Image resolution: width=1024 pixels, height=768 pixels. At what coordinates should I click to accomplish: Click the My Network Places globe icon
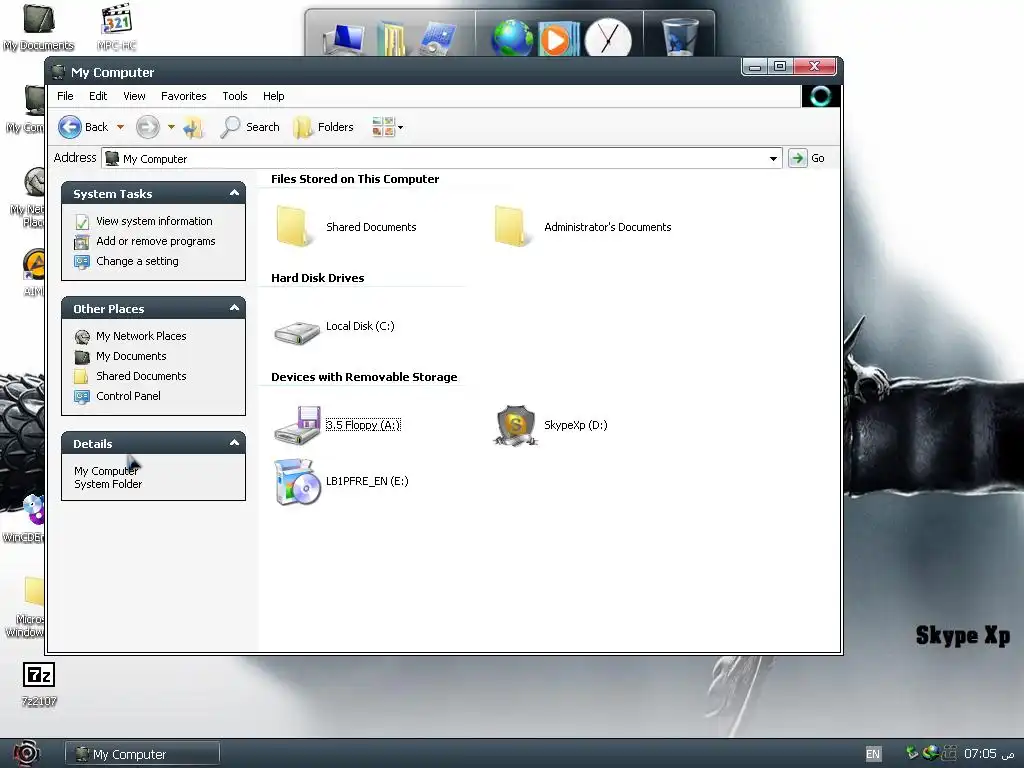point(82,337)
